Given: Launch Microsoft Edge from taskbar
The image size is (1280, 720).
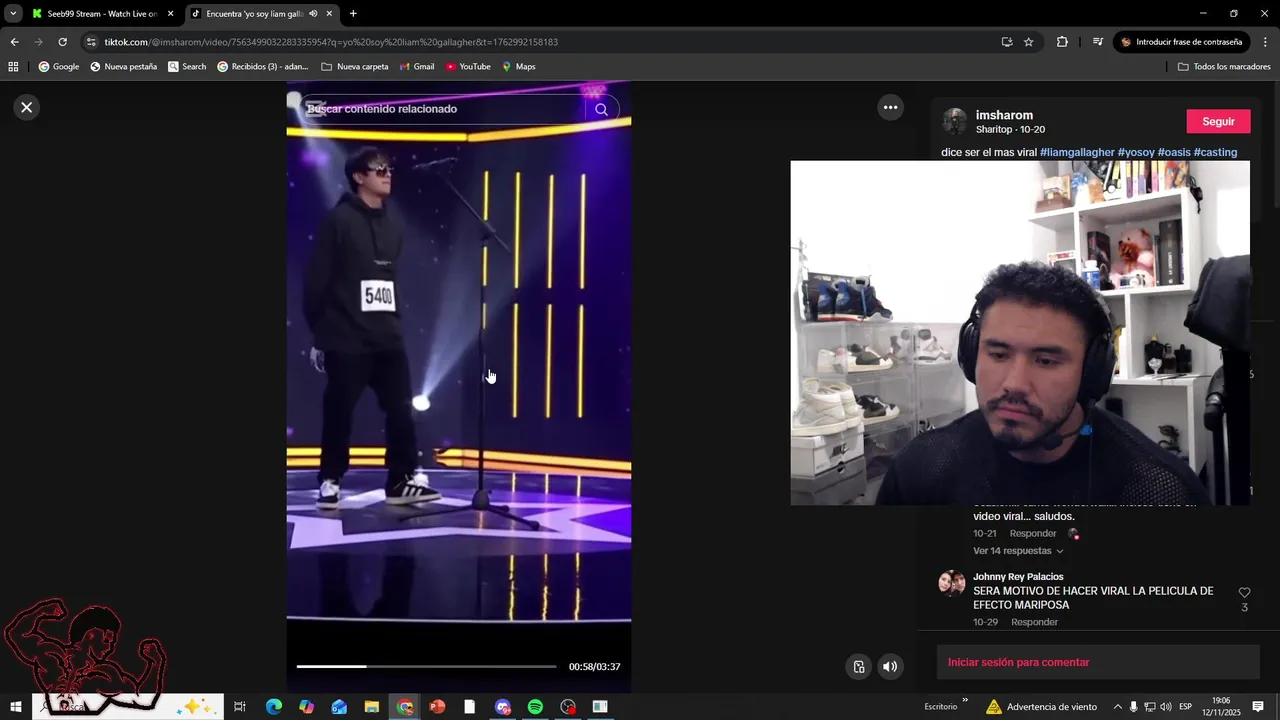Looking at the screenshot, I should click(x=274, y=707).
